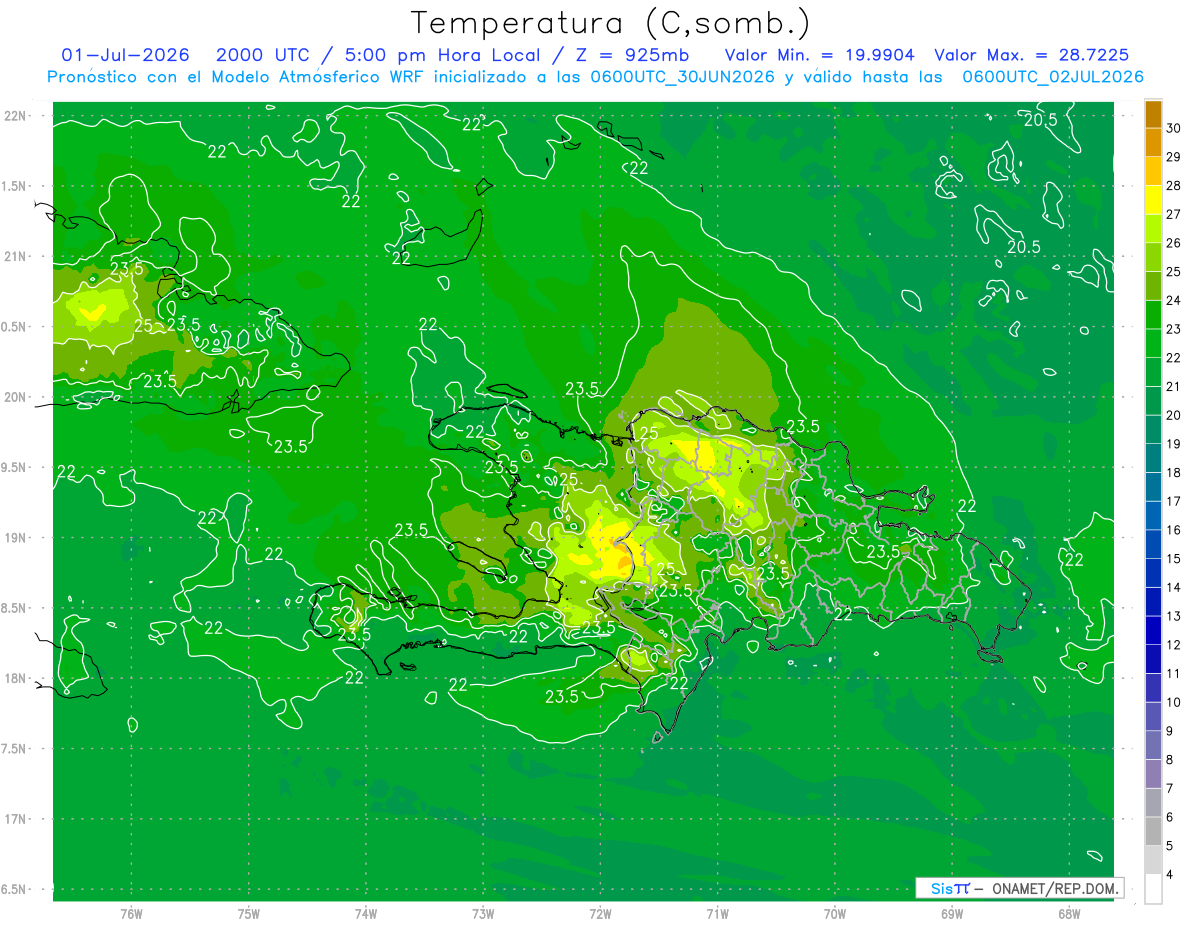
Task: Click the "17N" latitude axis label
Action: (15, 819)
